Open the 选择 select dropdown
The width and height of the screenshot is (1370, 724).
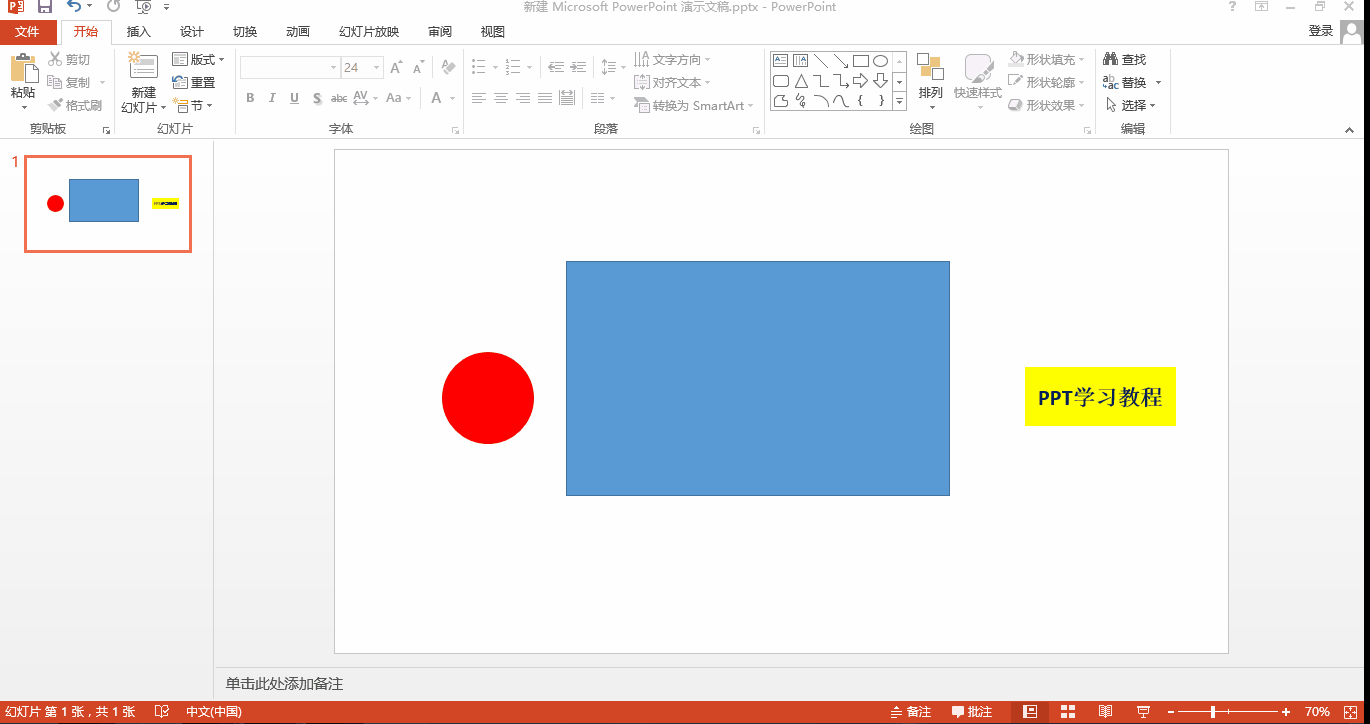click(x=1131, y=106)
